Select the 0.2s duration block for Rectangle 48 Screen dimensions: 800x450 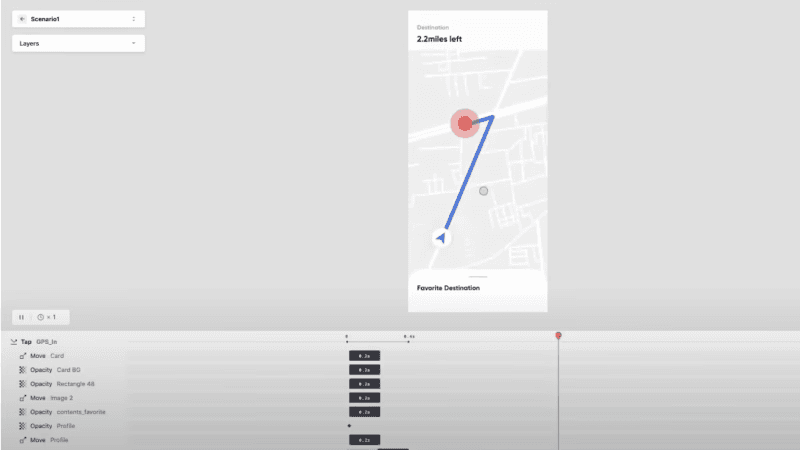[x=364, y=384]
